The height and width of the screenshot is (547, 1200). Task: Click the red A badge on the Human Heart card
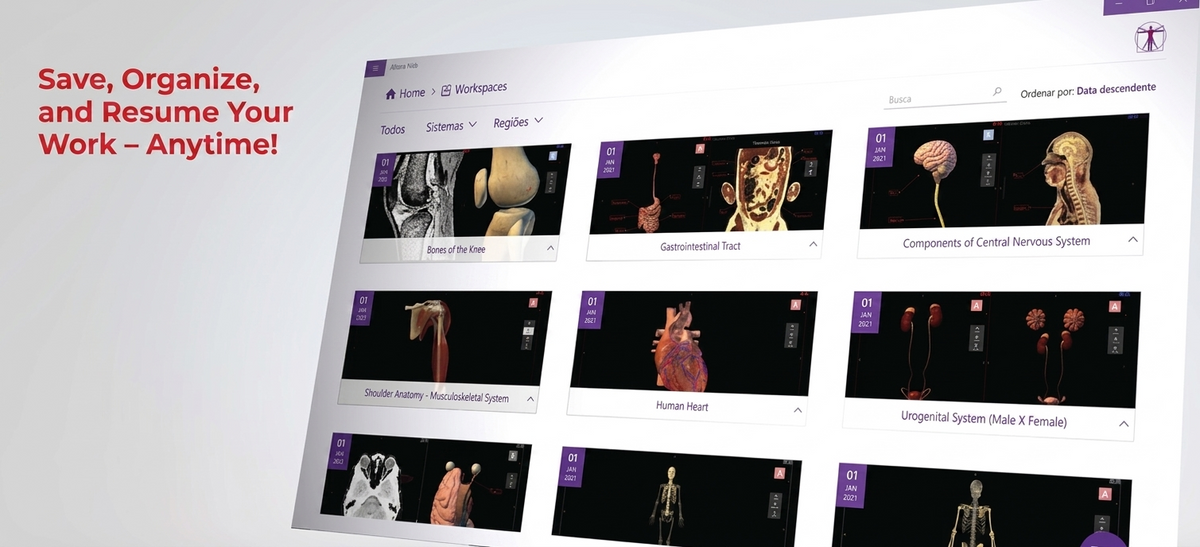coord(796,304)
